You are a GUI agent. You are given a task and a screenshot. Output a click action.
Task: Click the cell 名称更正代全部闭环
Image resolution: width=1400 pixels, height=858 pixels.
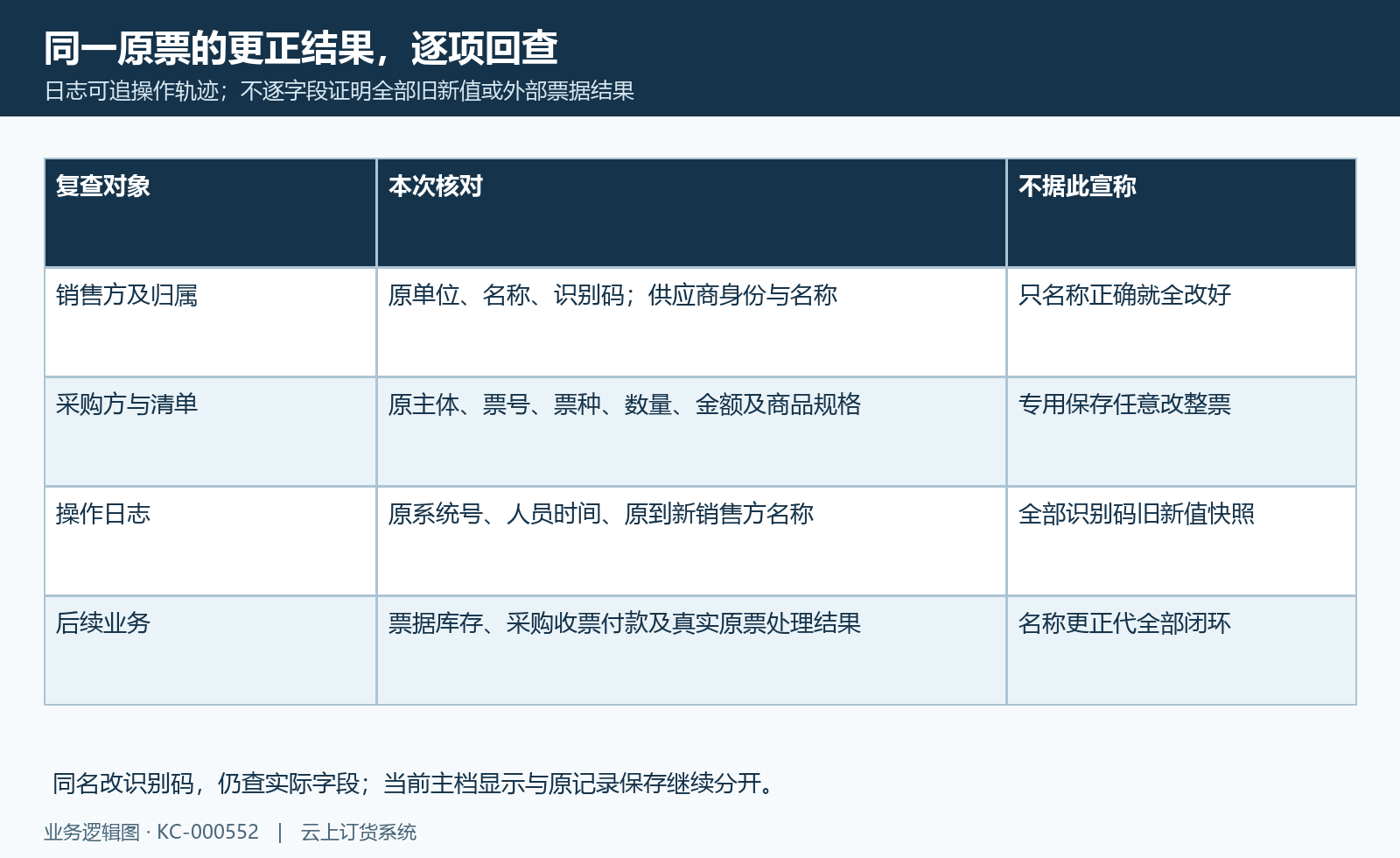click(x=1181, y=651)
